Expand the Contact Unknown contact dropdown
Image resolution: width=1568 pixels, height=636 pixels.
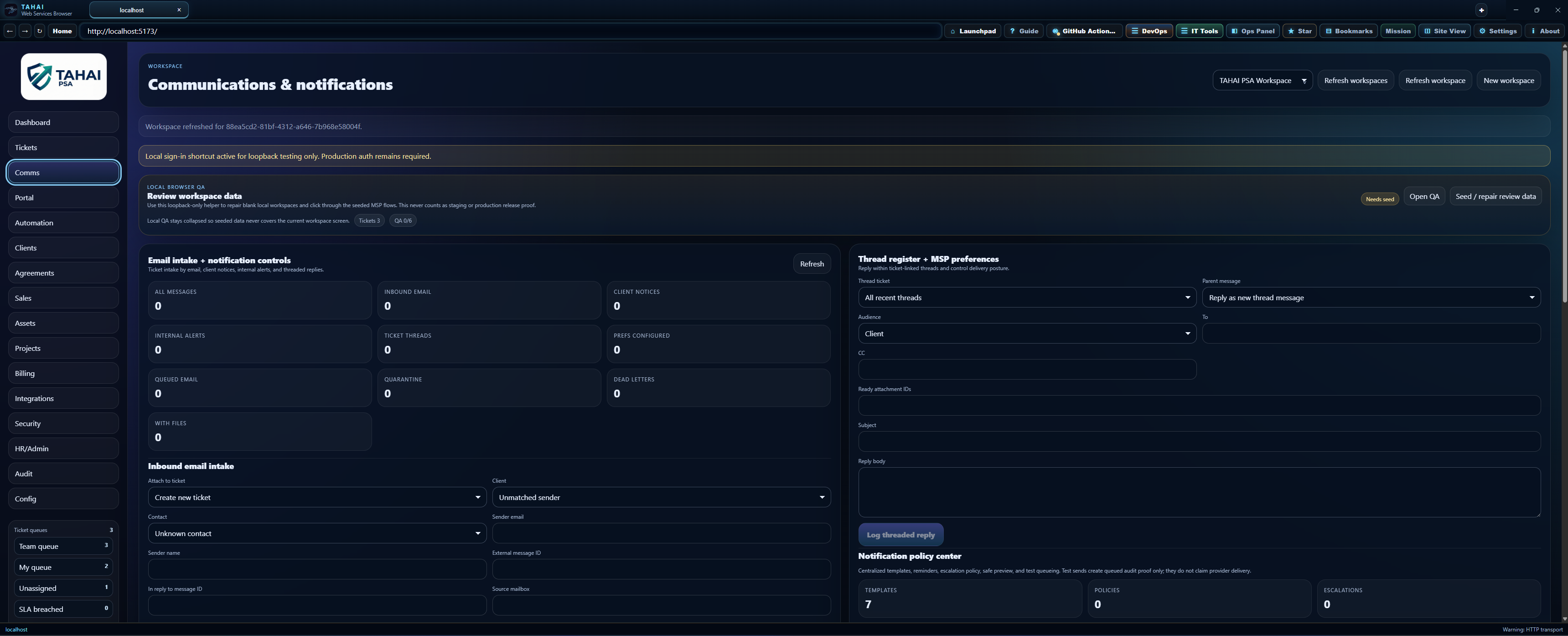(x=317, y=533)
